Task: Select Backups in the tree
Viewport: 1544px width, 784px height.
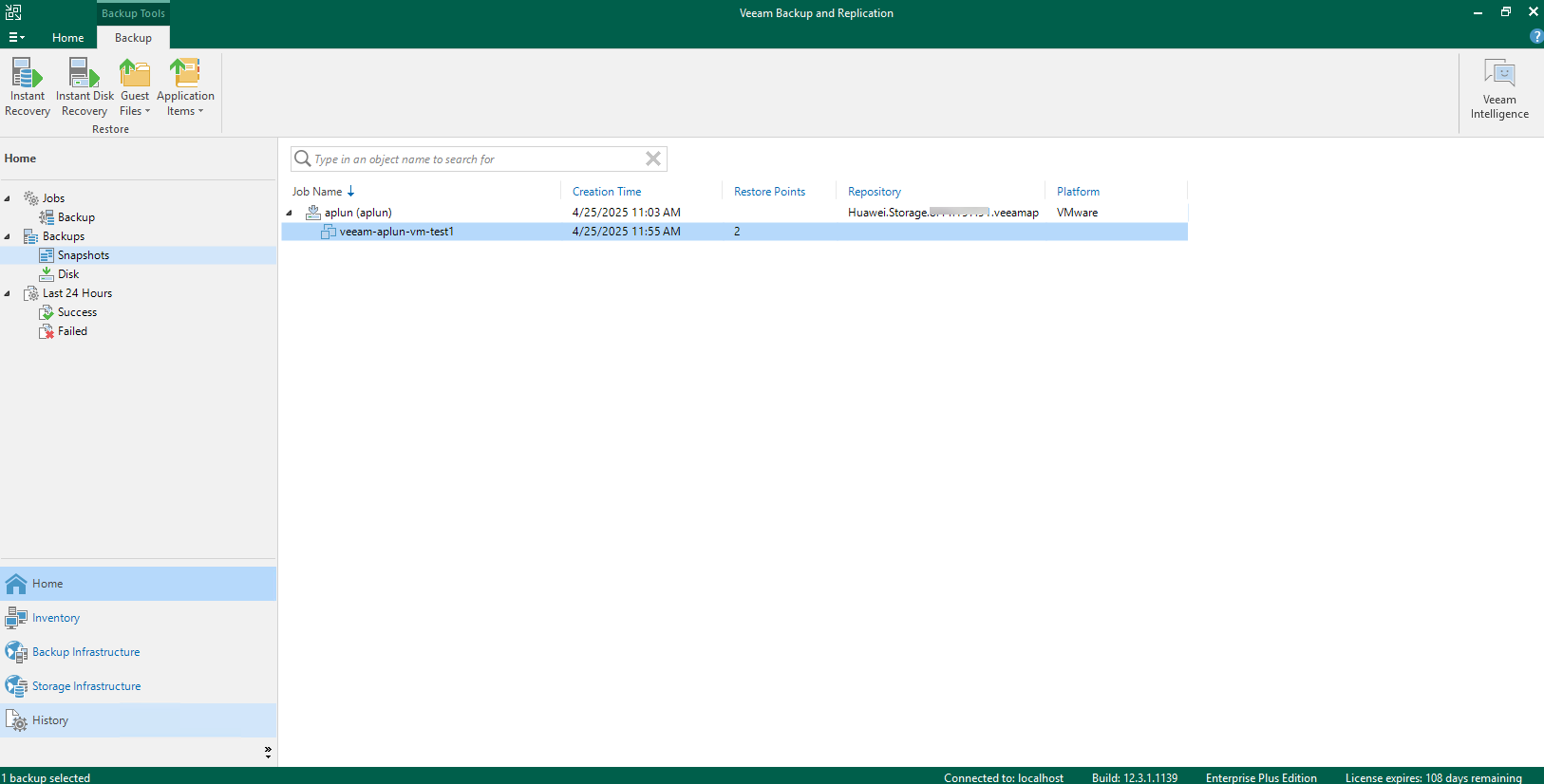Action: 64,236
